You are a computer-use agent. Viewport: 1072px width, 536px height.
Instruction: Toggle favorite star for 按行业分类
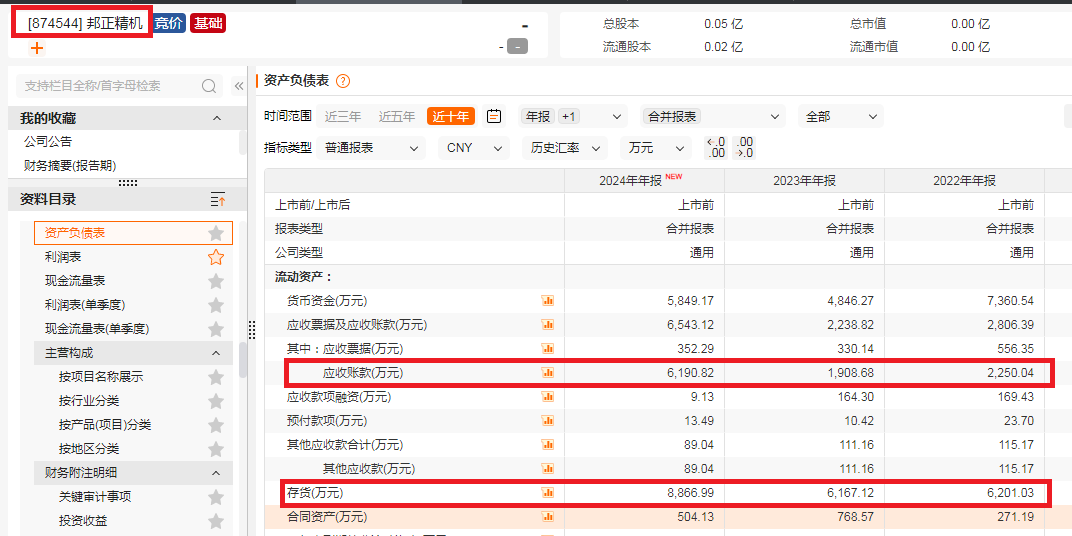[x=216, y=401]
